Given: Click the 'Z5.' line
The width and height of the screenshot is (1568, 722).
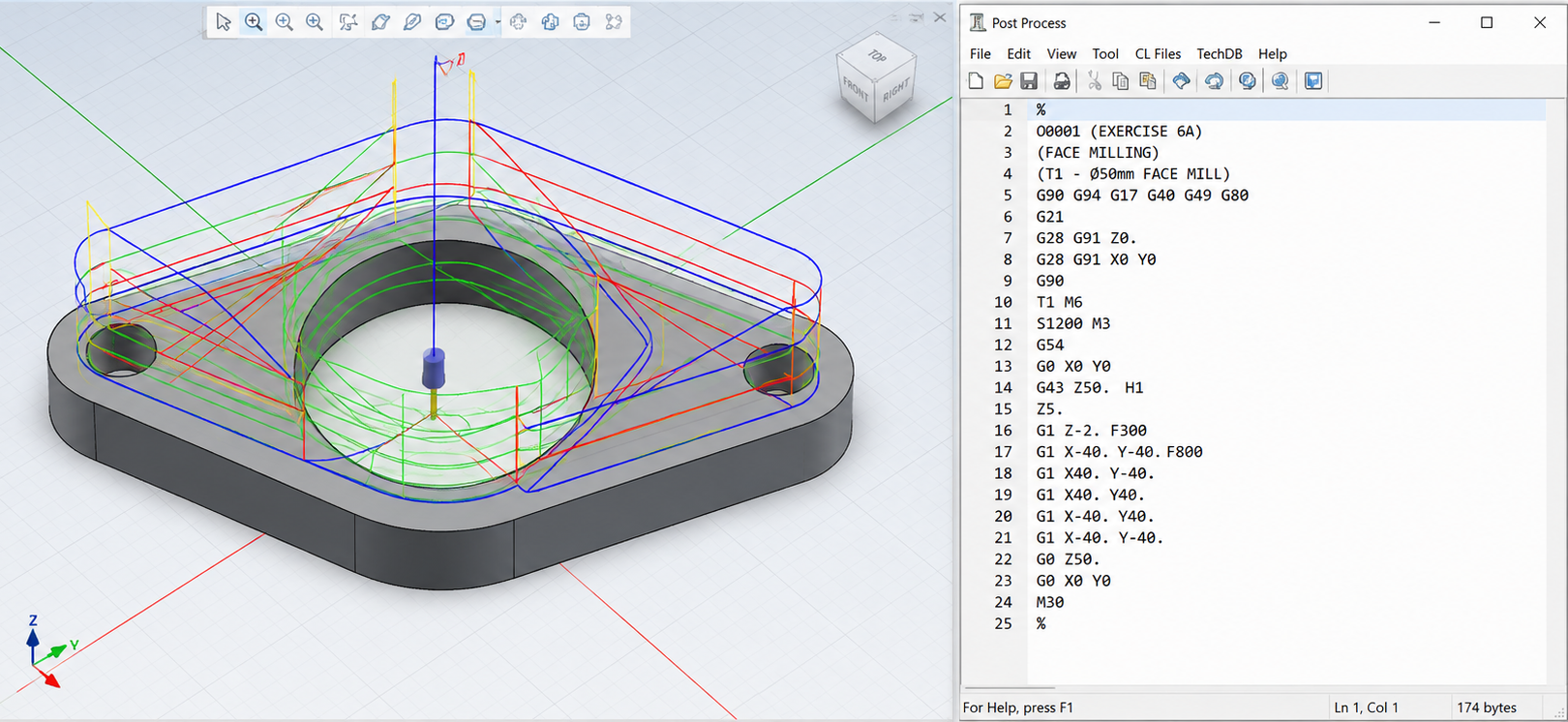Looking at the screenshot, I should pyautogui.click(x=1049, y=409).
